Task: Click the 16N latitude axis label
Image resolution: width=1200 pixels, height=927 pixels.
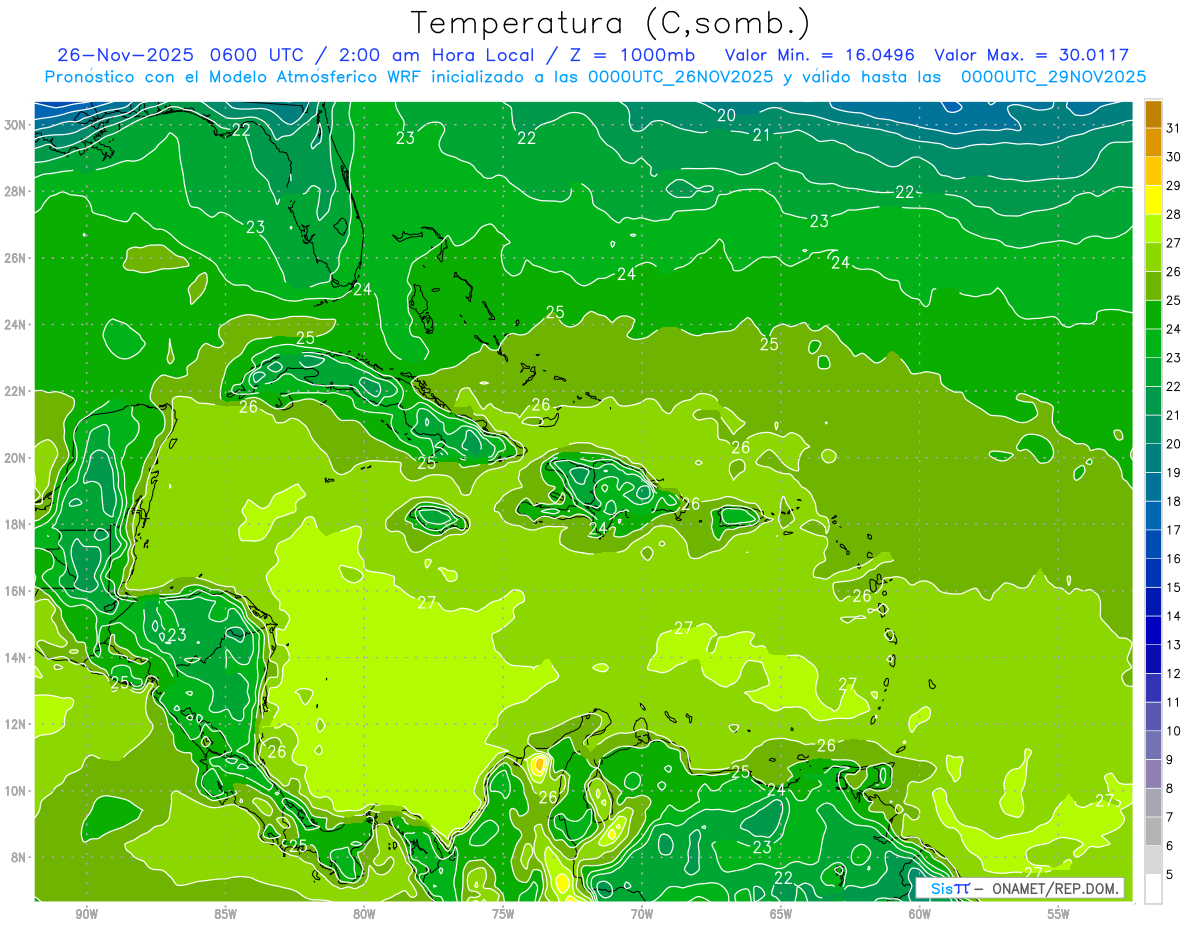Action: click(16, 591)
